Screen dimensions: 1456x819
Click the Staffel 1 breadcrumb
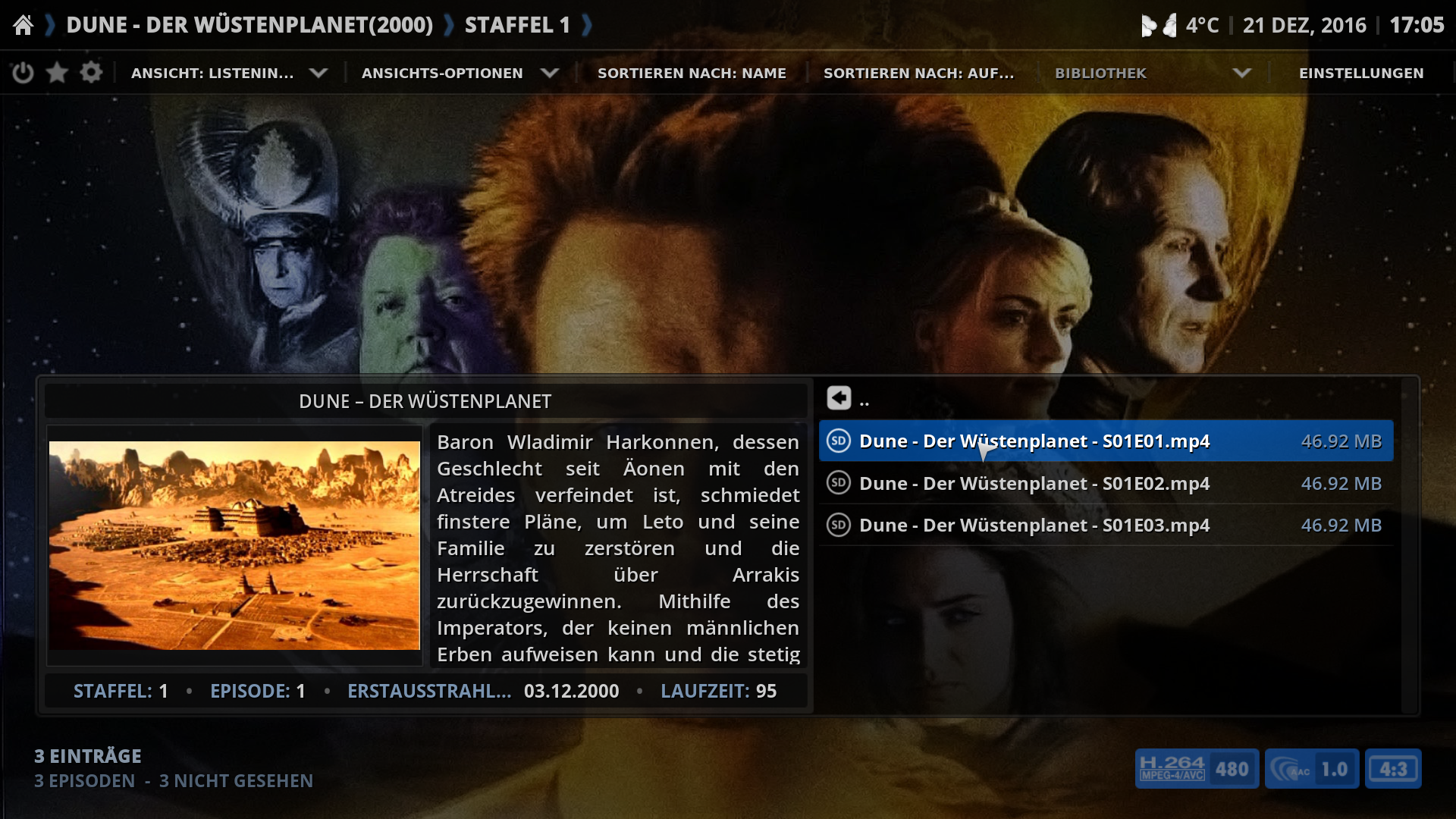[517, 25]
